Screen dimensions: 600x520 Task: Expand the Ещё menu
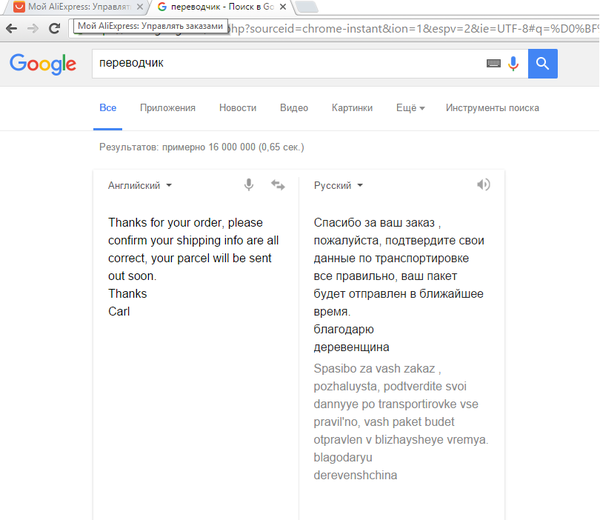(x=410, y=108)
